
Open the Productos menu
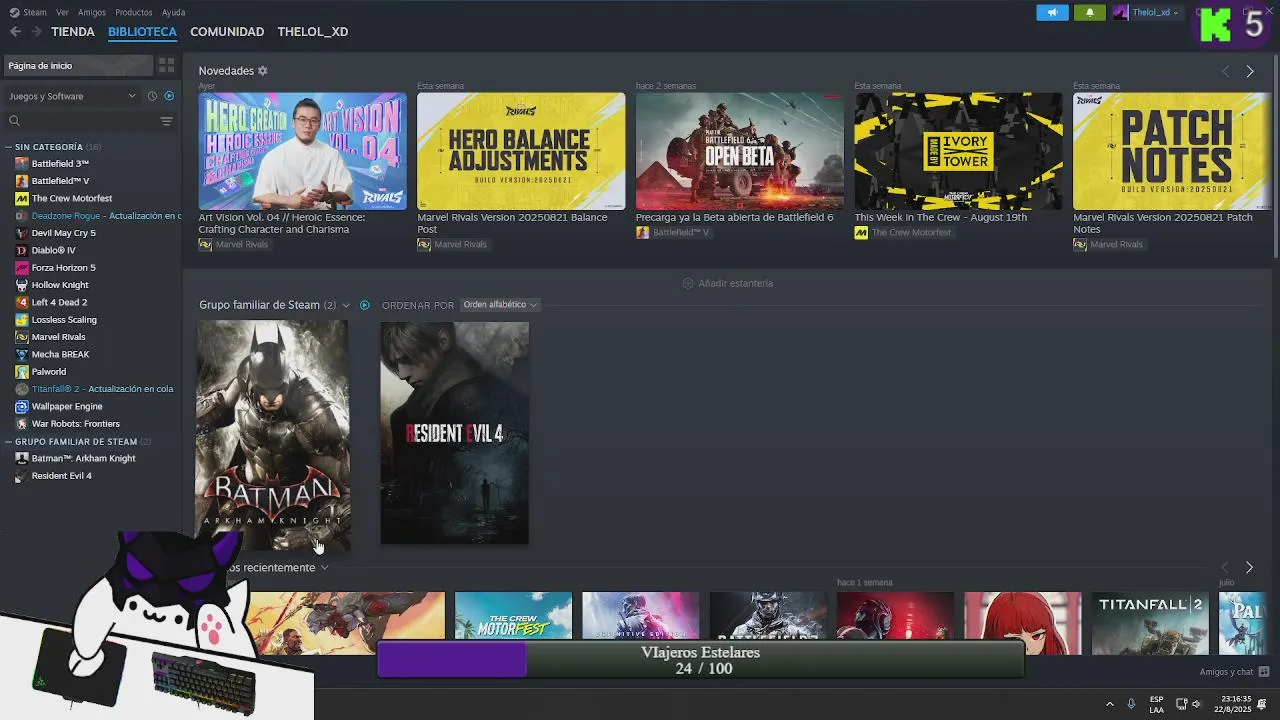[x=134, y=12]
